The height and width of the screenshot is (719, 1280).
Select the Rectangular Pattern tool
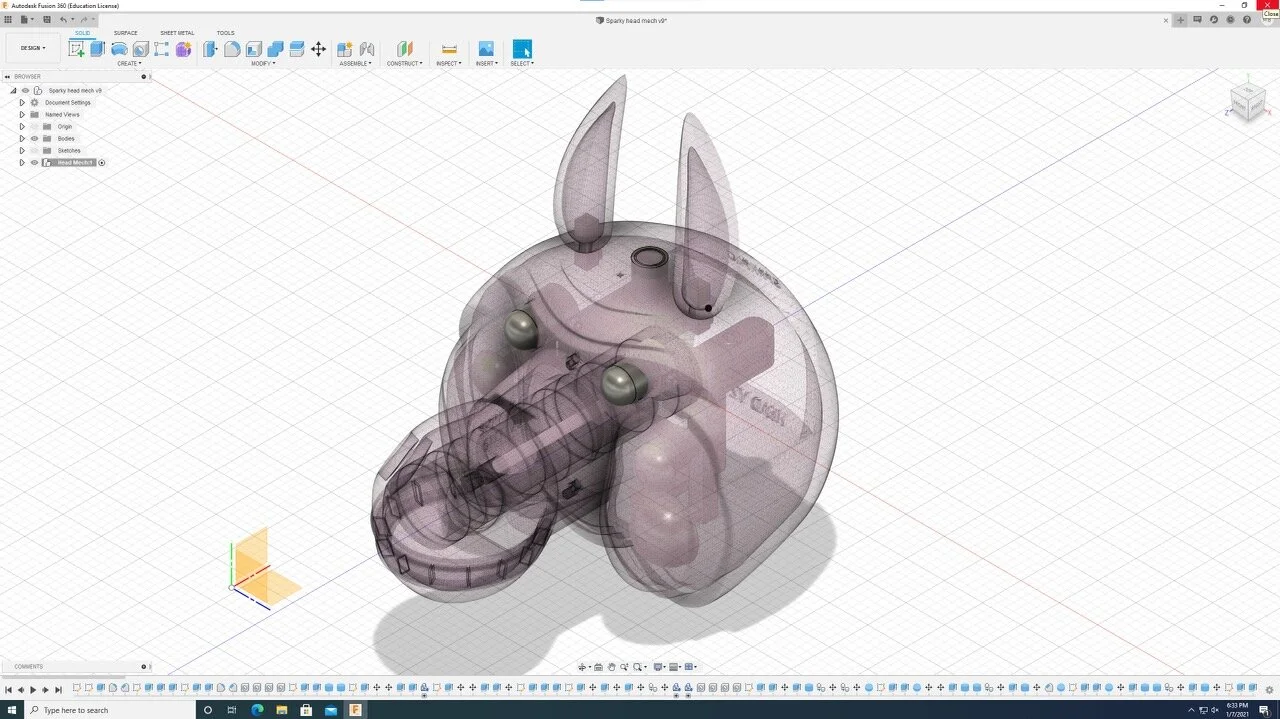(x=161, y=49)
